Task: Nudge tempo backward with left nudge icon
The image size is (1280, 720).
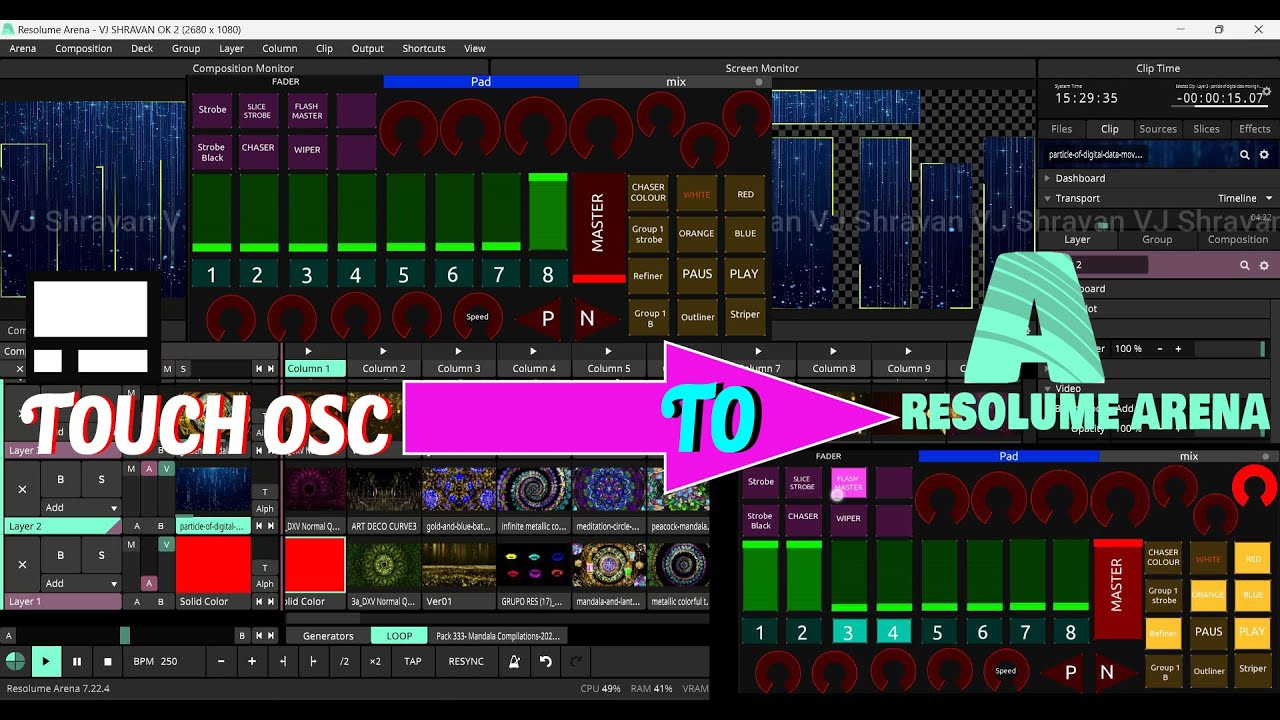Action: pyautogui.click(x=283, y=661)
